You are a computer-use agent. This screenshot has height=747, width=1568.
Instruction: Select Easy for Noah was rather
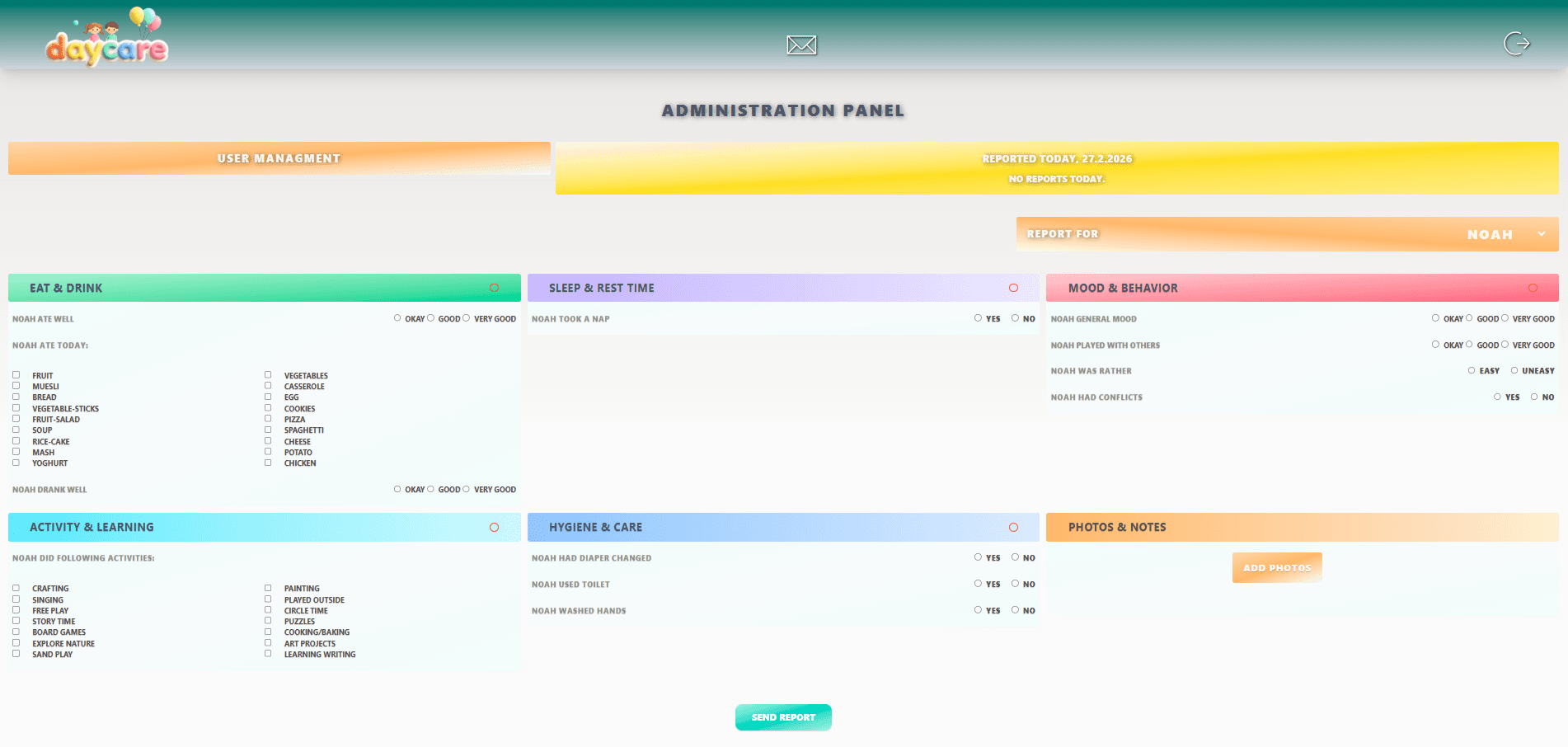click(x=1472, y=370)
